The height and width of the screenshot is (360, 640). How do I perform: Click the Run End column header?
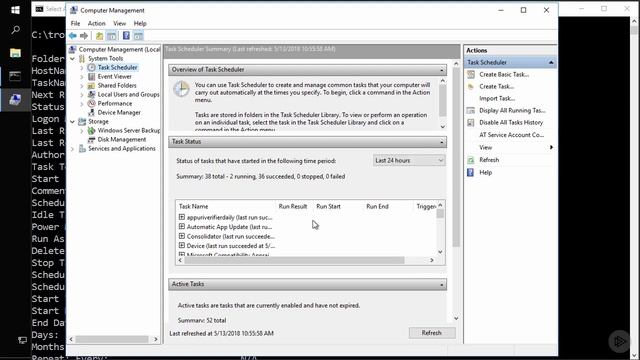(x=377, y=207)
